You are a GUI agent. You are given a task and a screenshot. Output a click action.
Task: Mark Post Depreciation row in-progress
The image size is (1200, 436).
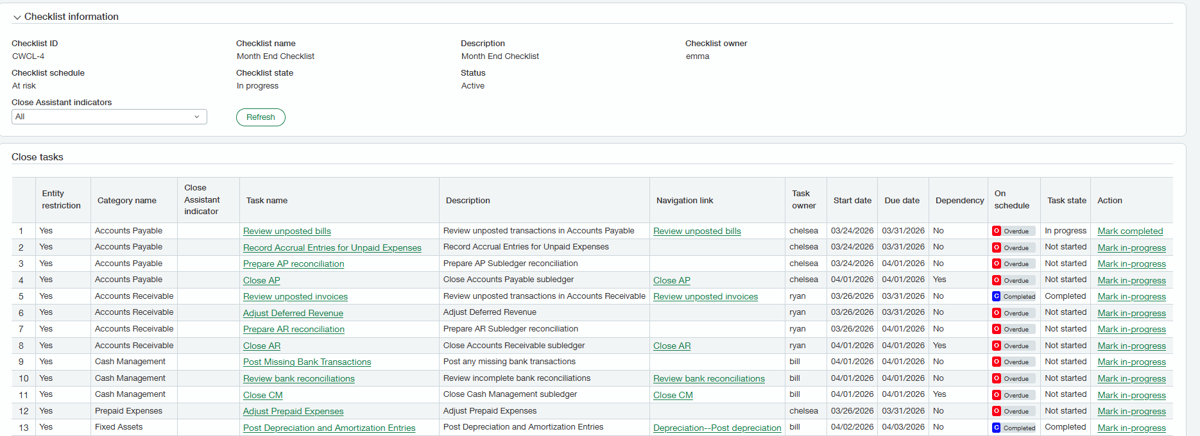[1132, 428]
